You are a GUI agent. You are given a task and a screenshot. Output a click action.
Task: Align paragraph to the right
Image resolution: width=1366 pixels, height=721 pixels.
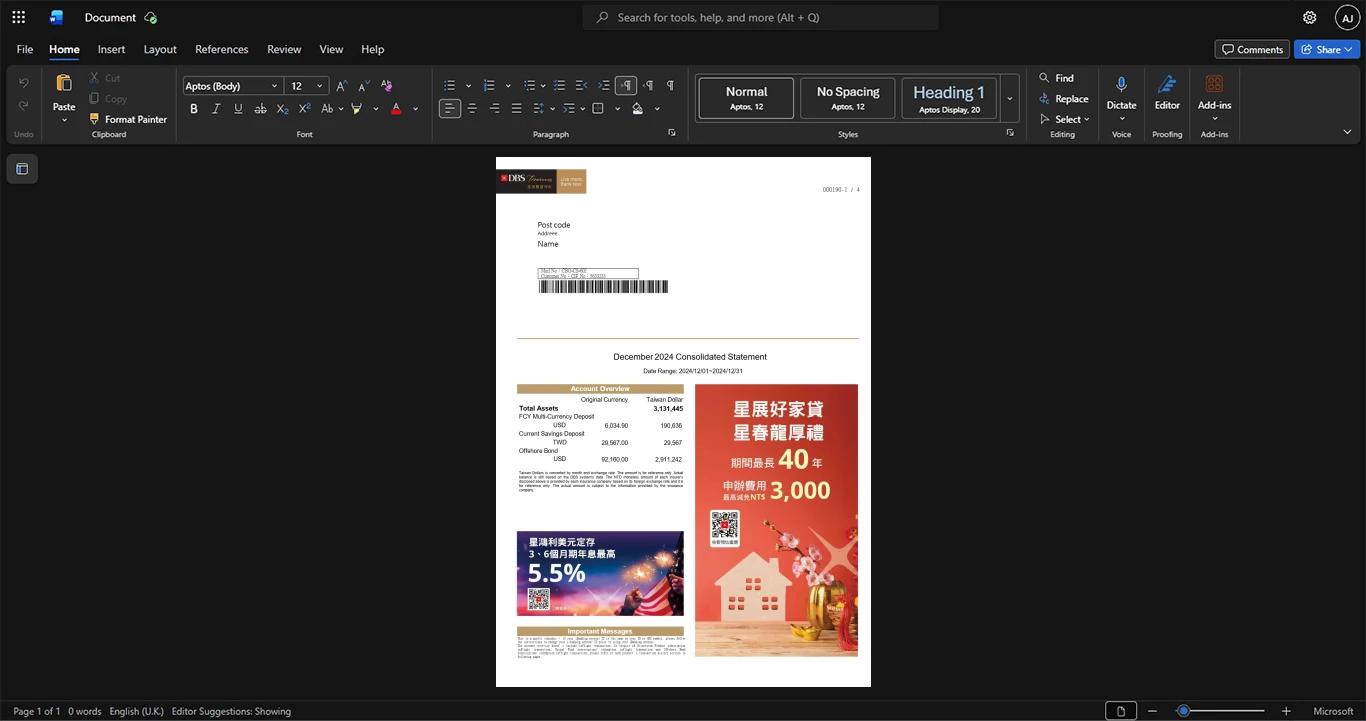click(x=494, y=108)
